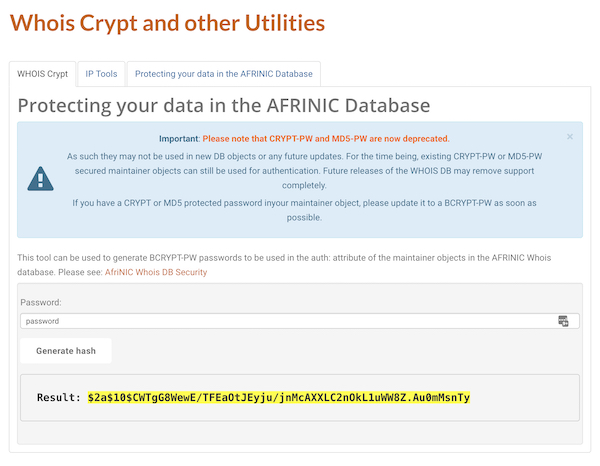Viewport: 600px width, 466px height.
Task: Click the Protecting your data section heading
Action: point(224,106)
